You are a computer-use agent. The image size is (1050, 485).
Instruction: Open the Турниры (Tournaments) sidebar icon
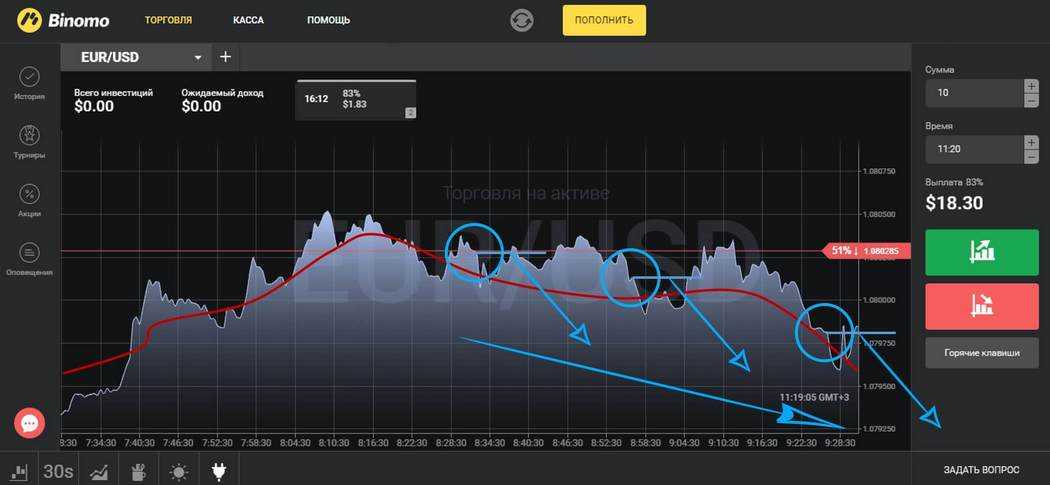pyautogui.click(x=29, y=135)
